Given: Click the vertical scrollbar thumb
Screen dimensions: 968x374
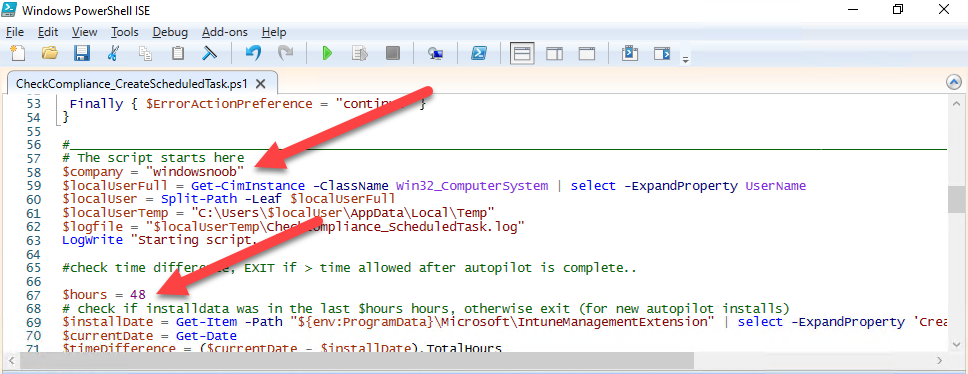Looking at the screenshot, I should click(x=957, y=199).
